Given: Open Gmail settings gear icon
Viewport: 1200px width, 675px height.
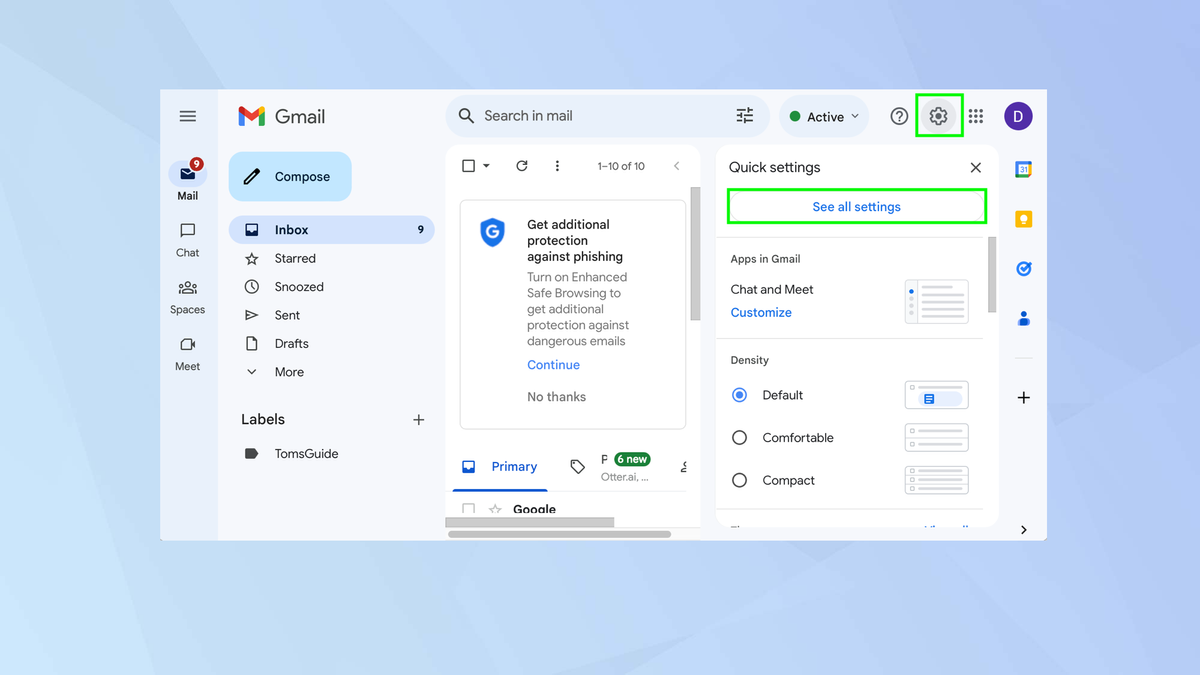Looking at the screenshot, I should (938, 115).
